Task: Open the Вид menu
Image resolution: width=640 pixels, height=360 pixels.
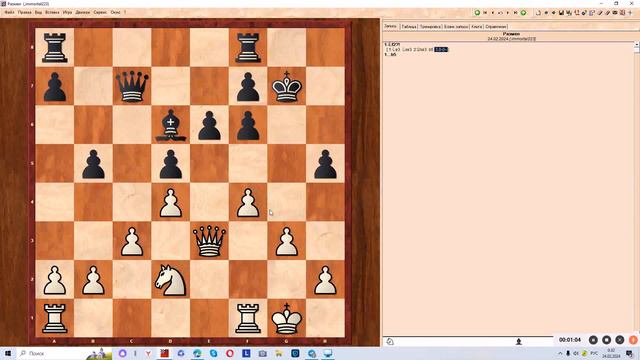Action: [x=38, y=12]
